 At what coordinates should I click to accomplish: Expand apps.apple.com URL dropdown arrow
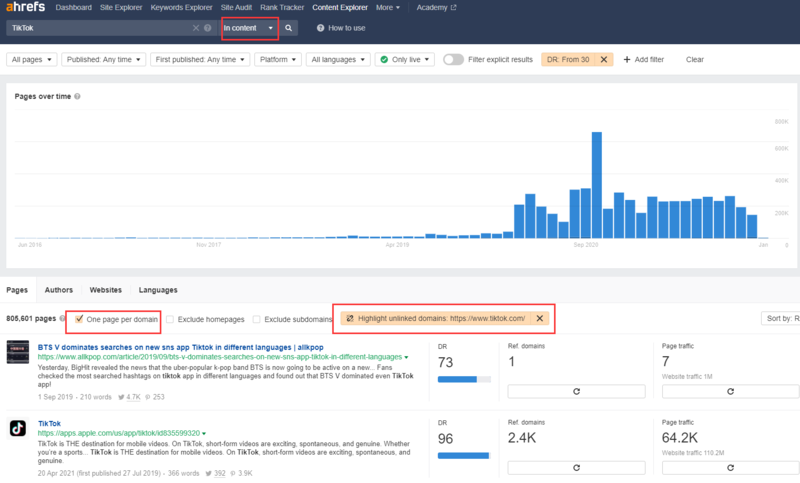(x=204, y=434)
